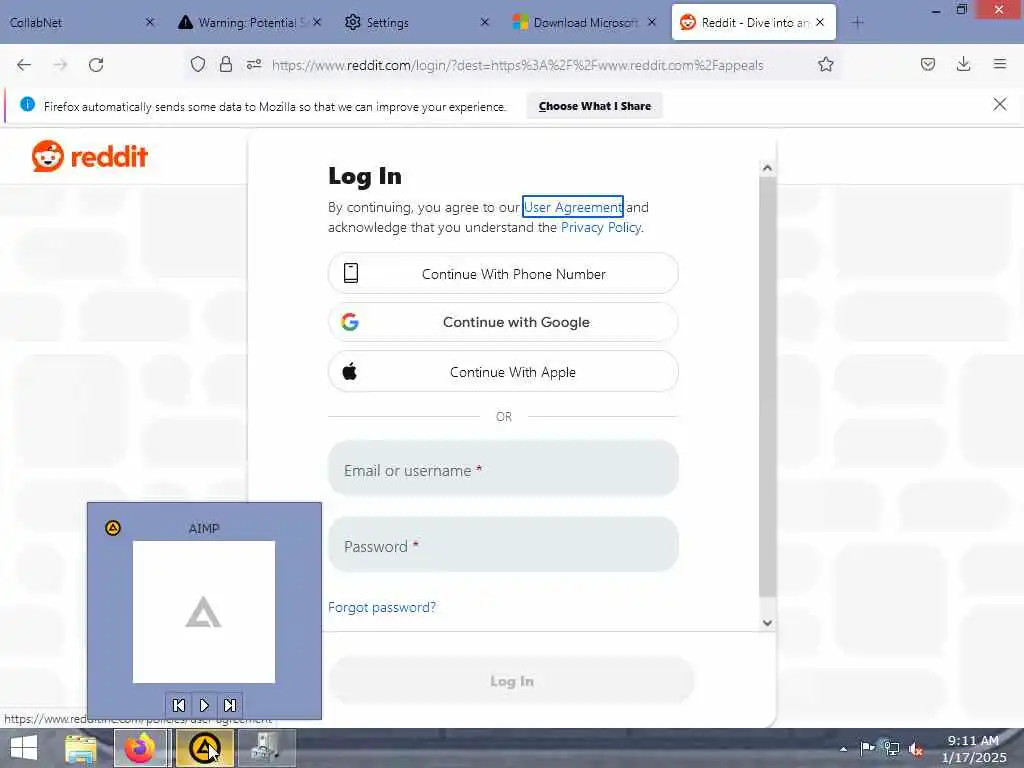Click the Log In submit button

pyautogui.click(x=511, y=680)
